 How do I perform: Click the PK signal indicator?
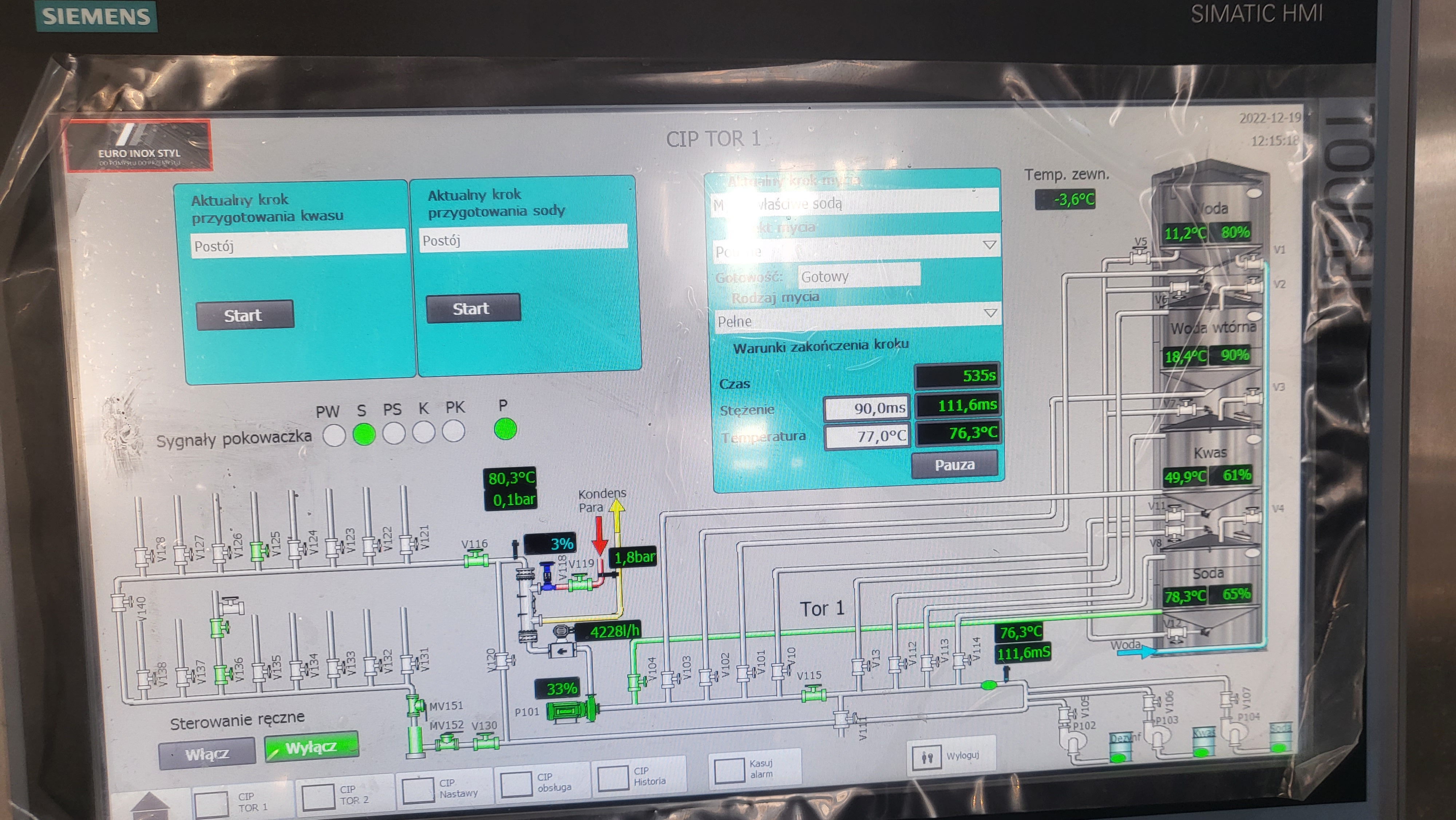tap(453, 431)
